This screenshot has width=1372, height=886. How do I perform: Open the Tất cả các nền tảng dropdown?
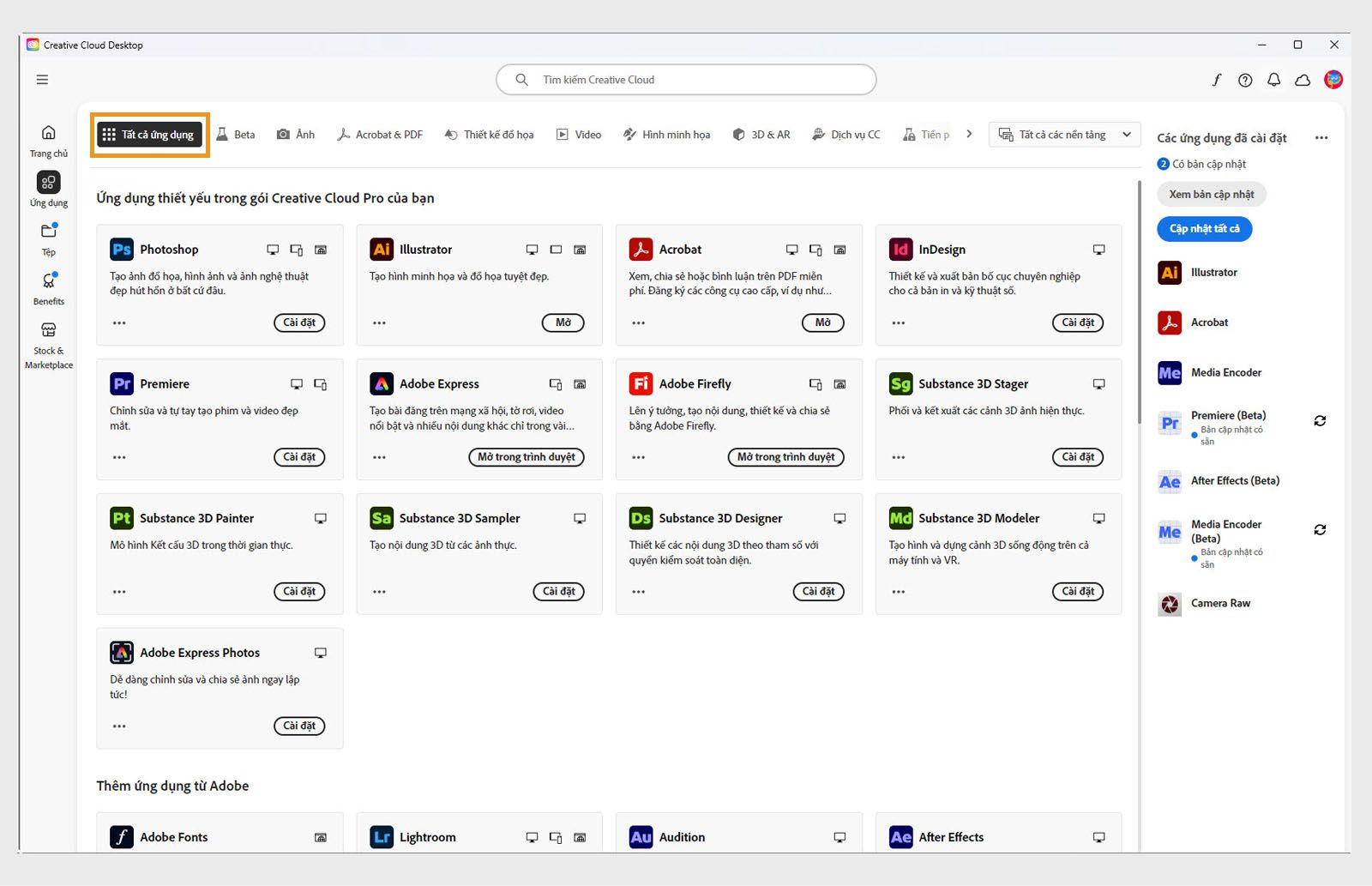coord(1063,134)
